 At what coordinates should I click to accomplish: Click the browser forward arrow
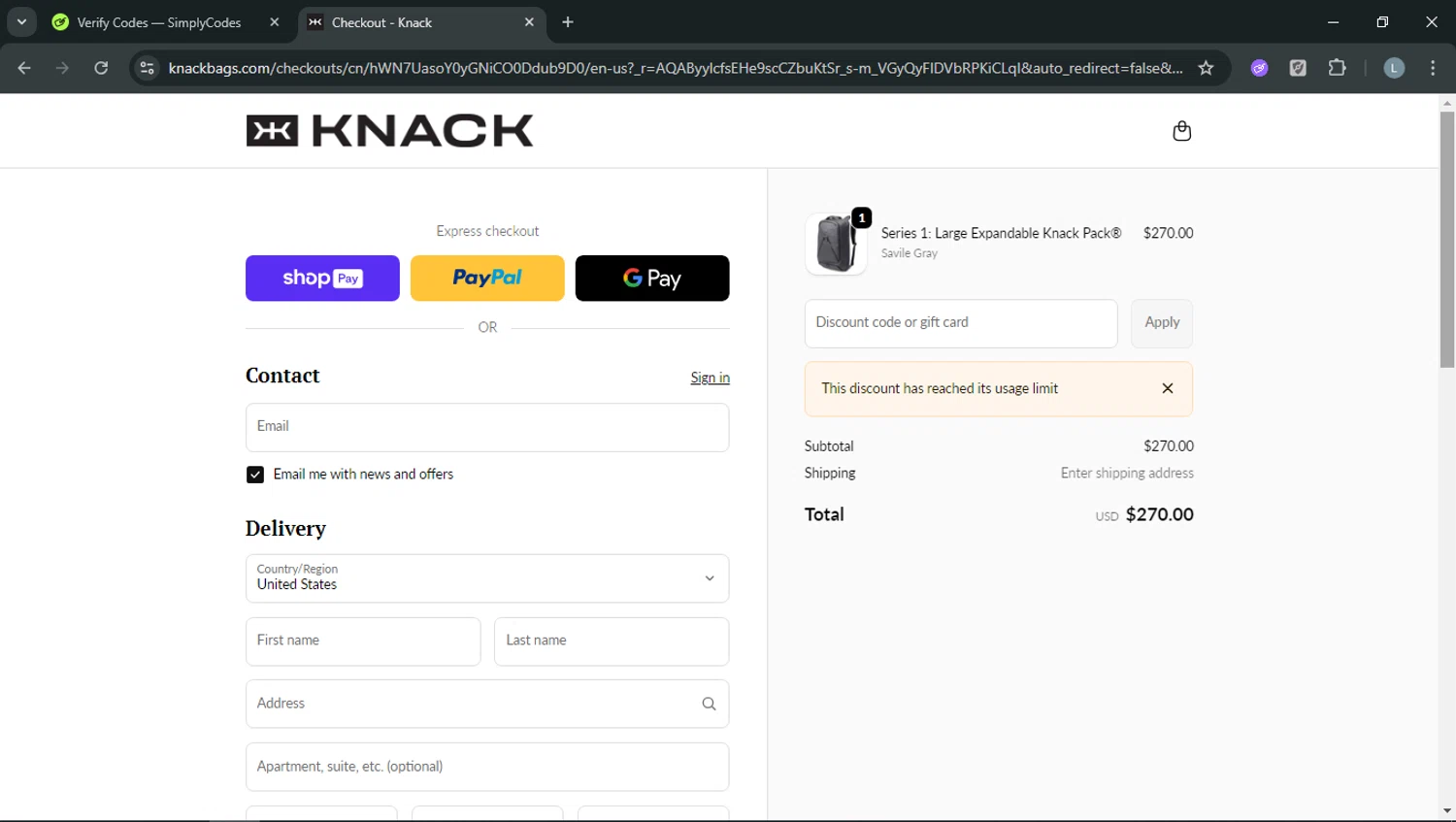pos(62,68)
